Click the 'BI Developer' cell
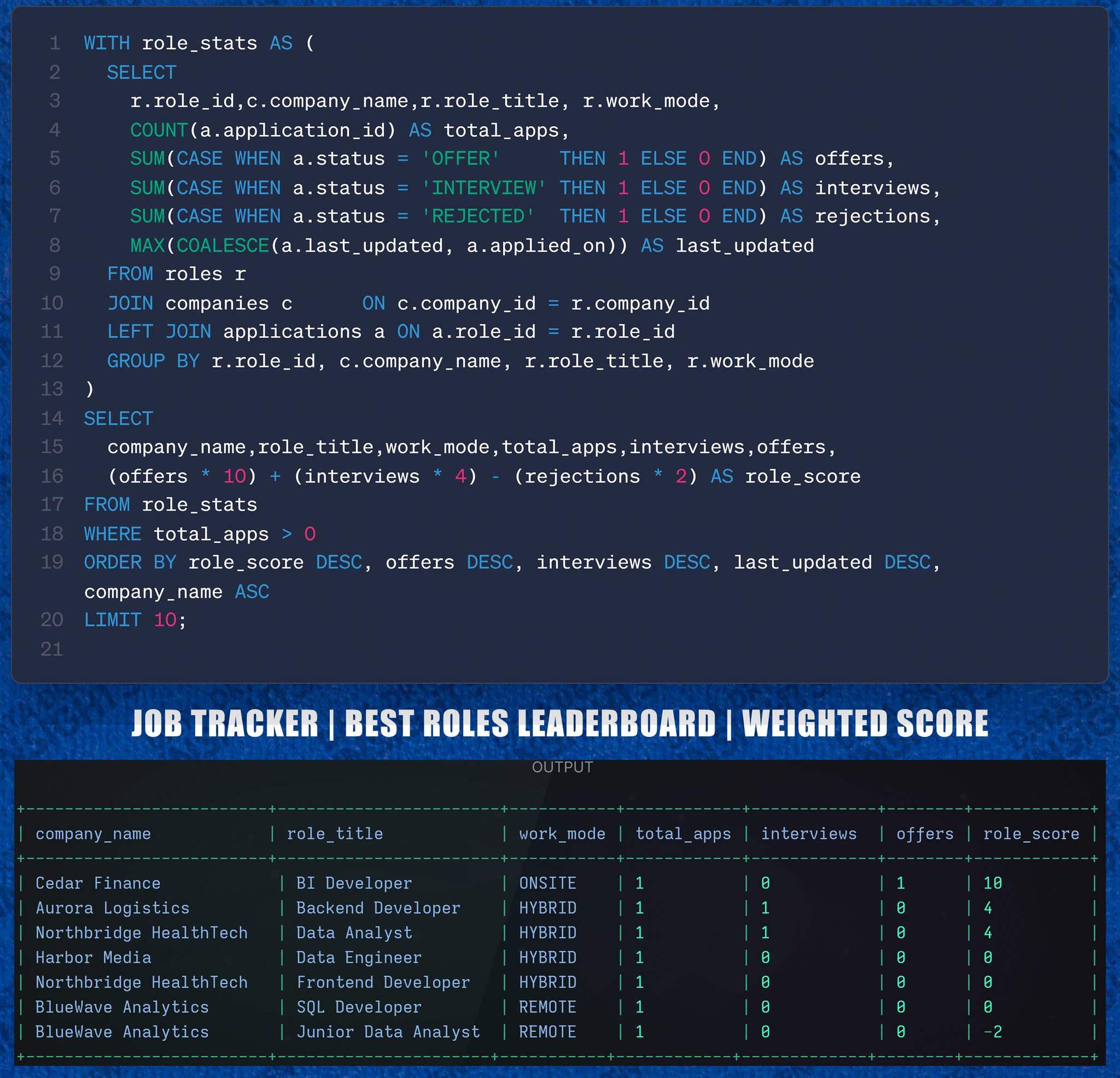 point(354,883)
